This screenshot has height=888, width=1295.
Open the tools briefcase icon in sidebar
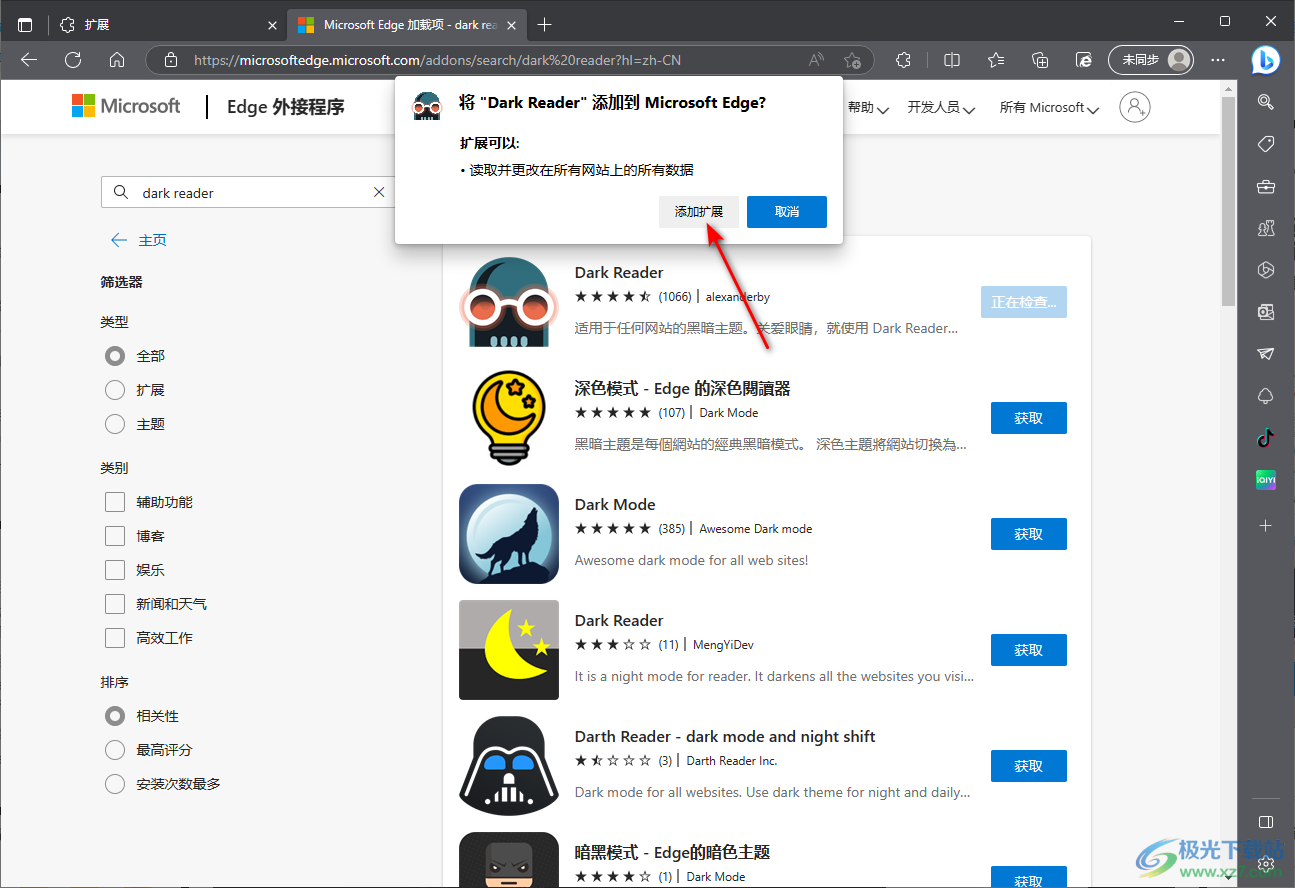(1265, 186)
